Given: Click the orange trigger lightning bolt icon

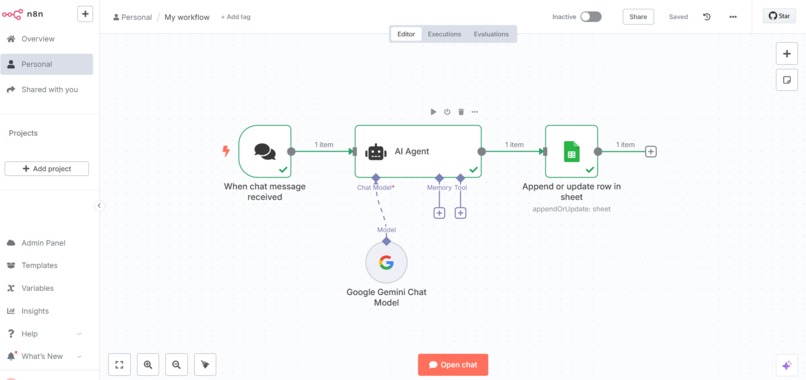Looking at the screenshot, I should point(226,151).
